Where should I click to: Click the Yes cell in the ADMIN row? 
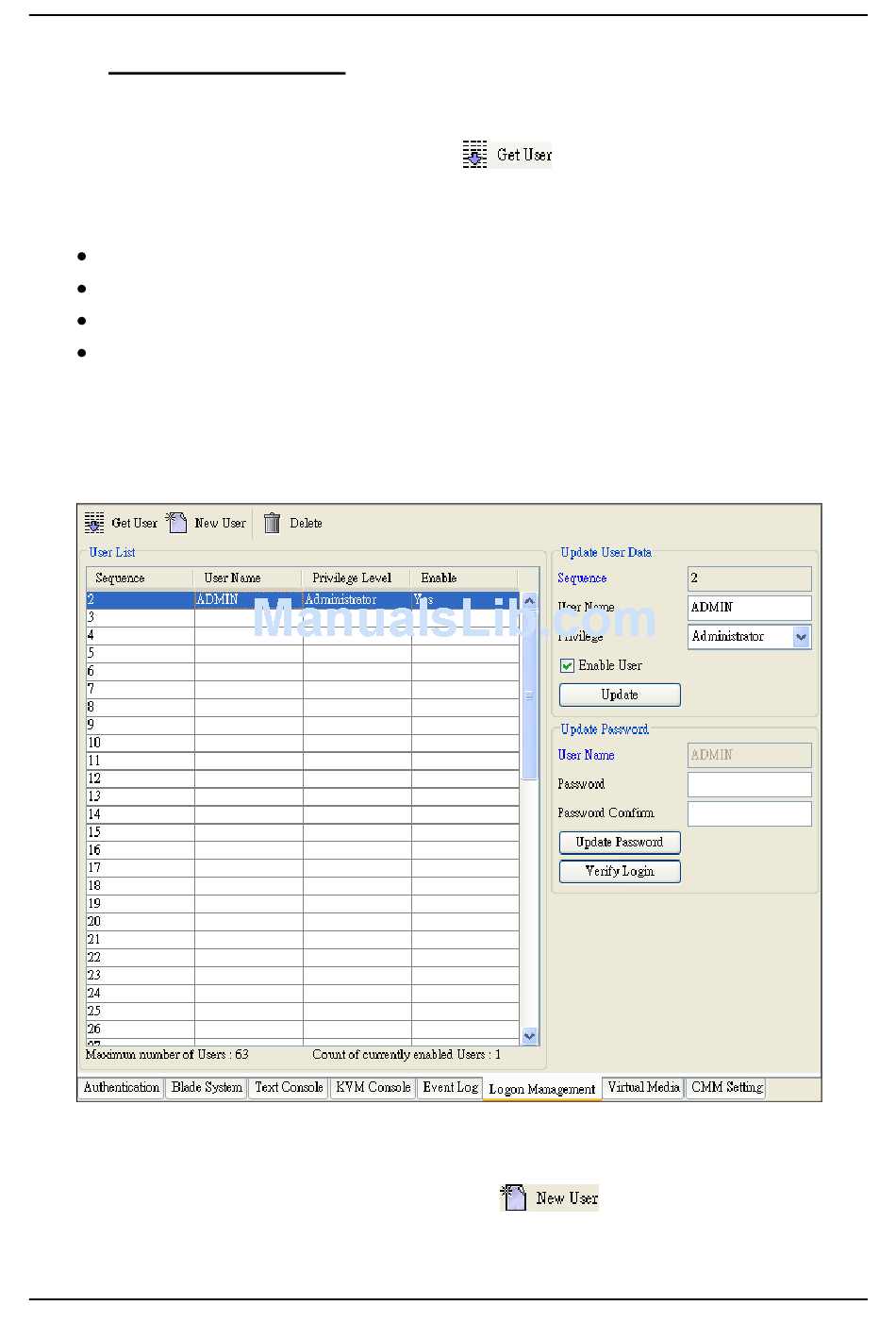click(x=465, y=600)
